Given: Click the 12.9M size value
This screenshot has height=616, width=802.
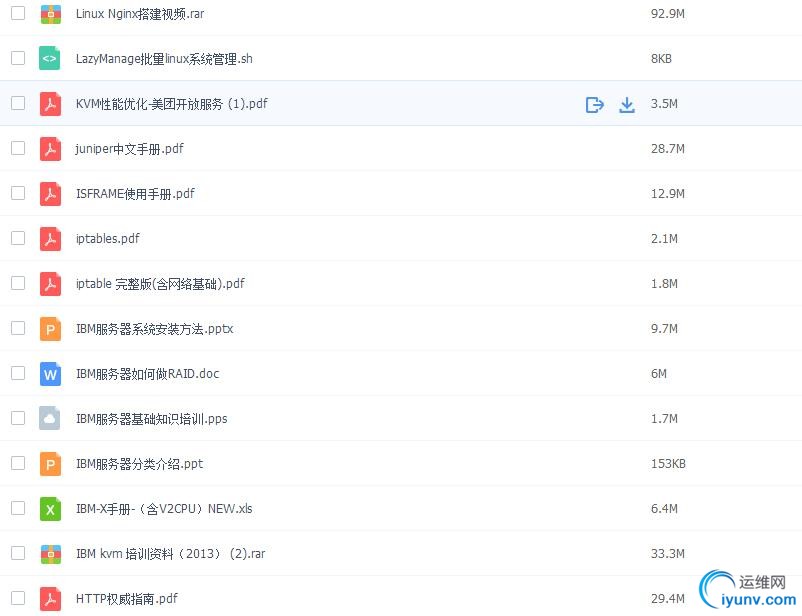Looking at the screenshot, I should (667, 194).
